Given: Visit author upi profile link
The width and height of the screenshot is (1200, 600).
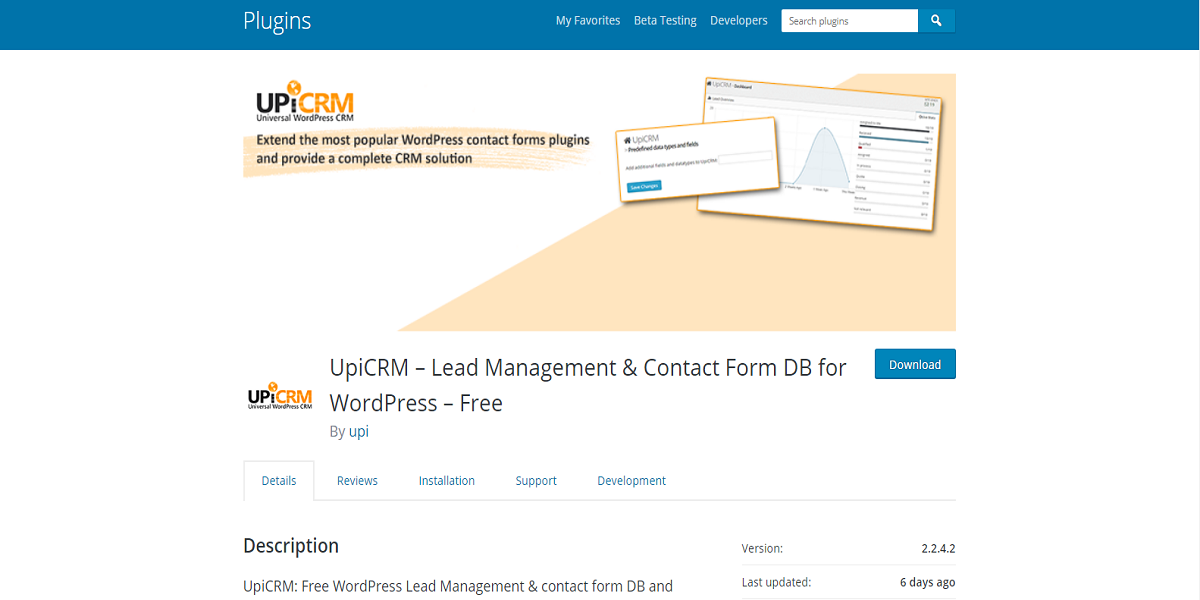Looking at the screenshot, I should [x=359, y=432].
